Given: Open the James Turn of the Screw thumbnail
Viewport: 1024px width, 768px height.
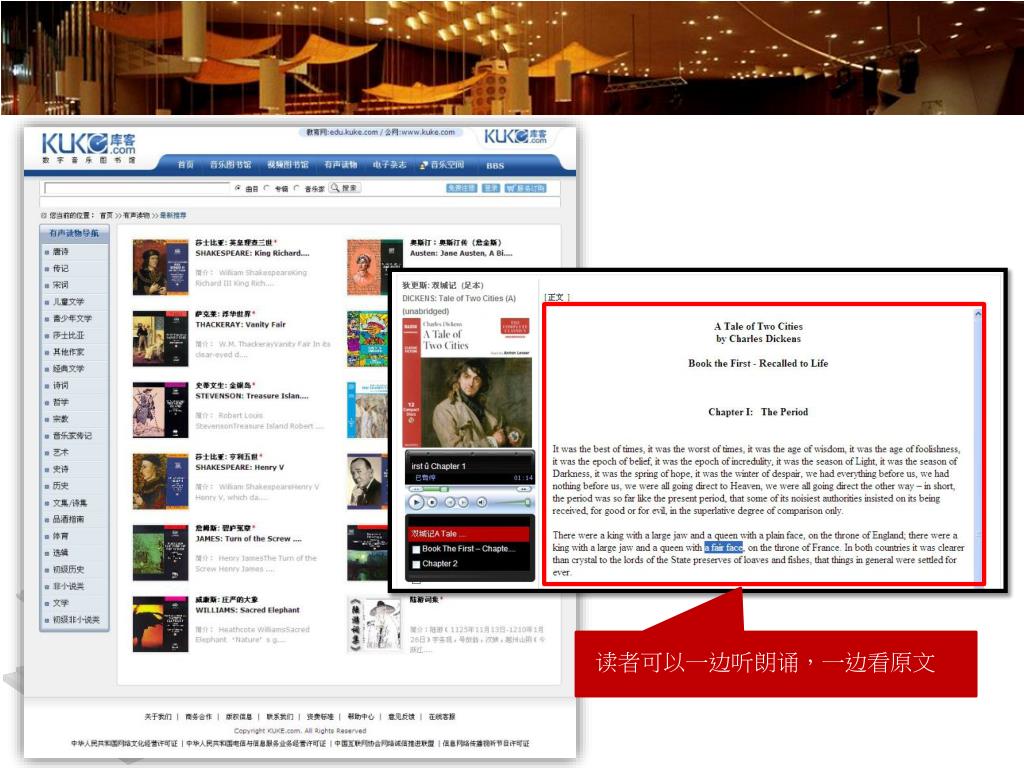Looking at the screenshot, I should 160,552.
